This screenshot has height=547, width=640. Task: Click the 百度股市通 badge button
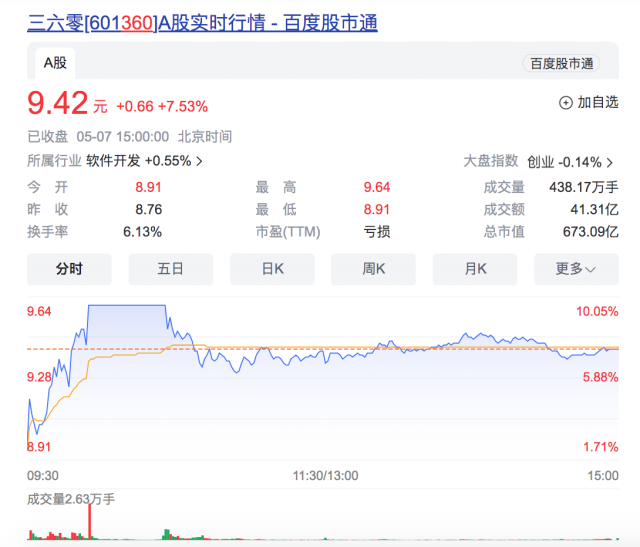[561, 64]
